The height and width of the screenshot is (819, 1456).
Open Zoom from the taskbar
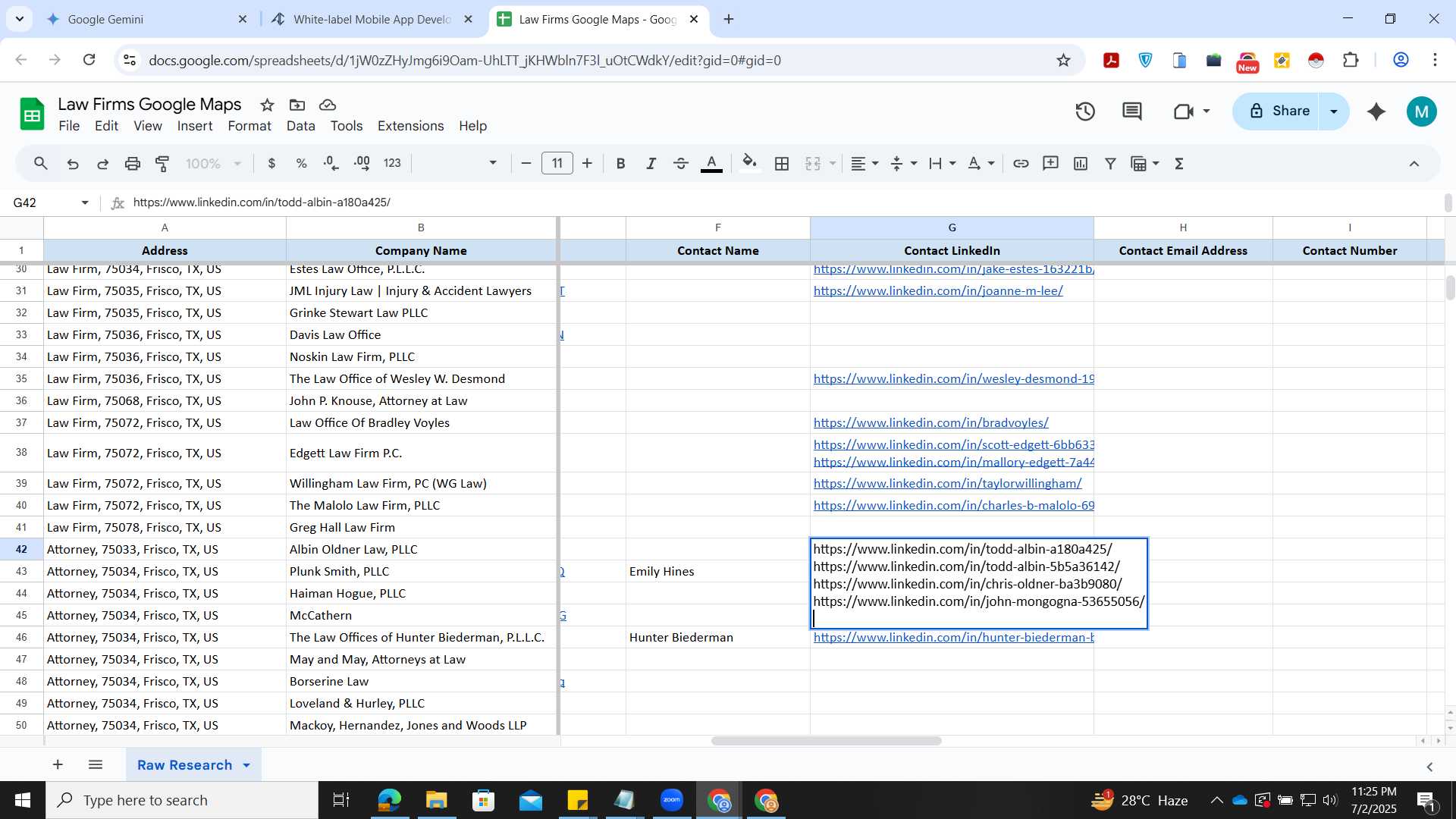[671, 800]
